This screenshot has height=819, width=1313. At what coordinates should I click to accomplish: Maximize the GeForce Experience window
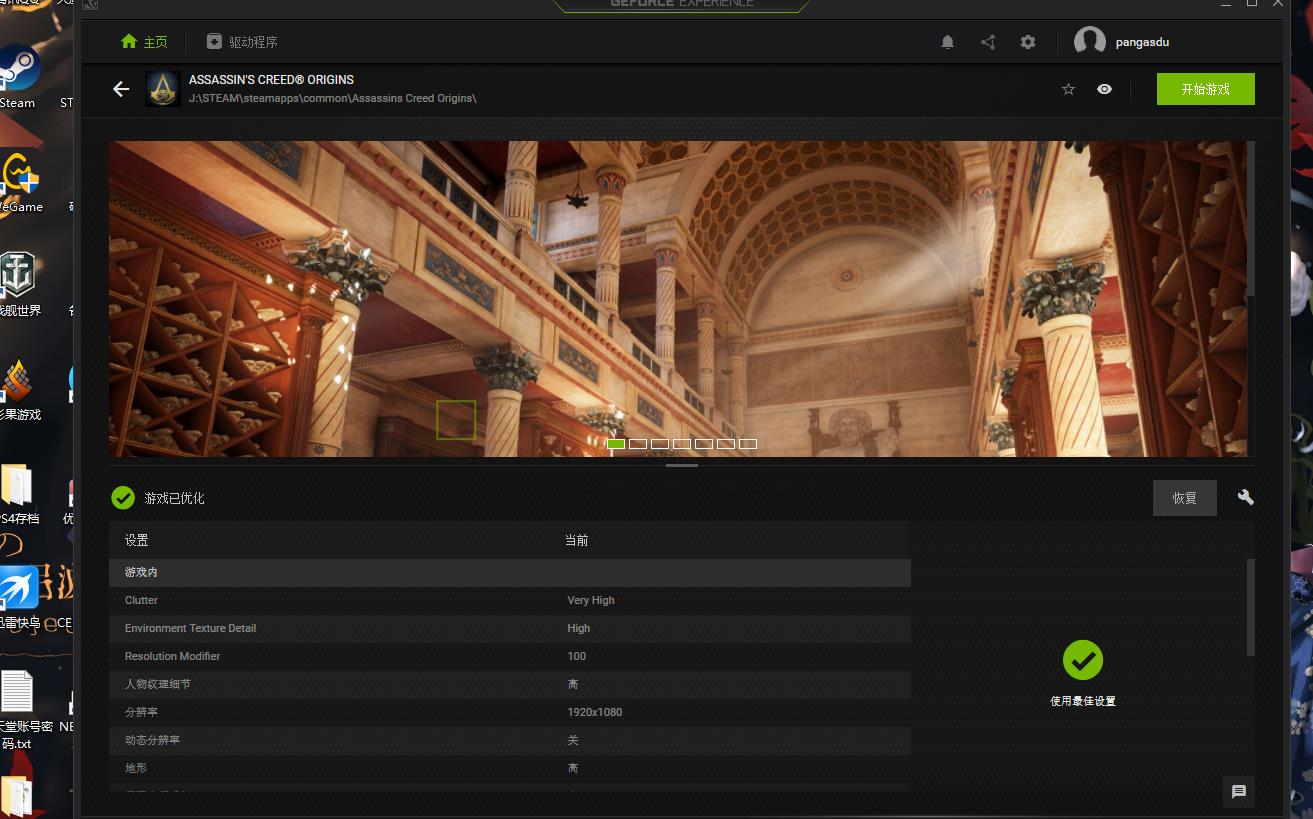(x=1251, y=3)
